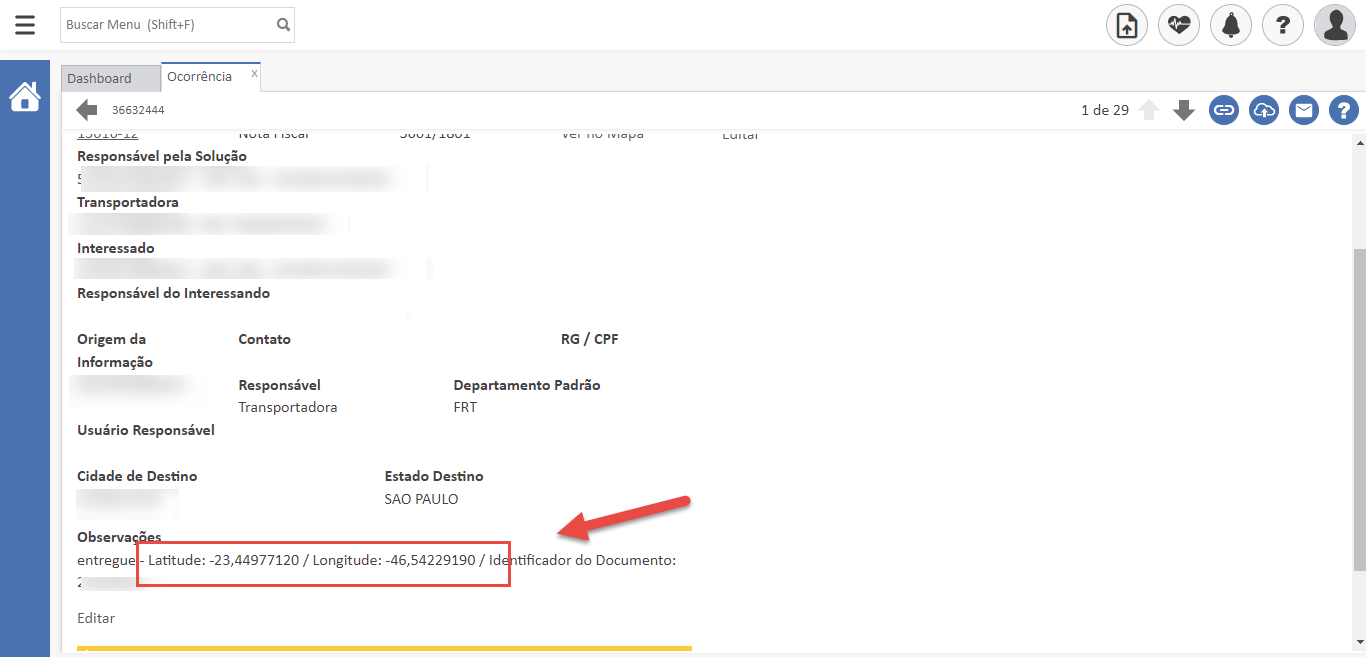Send email via blue envelope icon

pos(1304,110)
